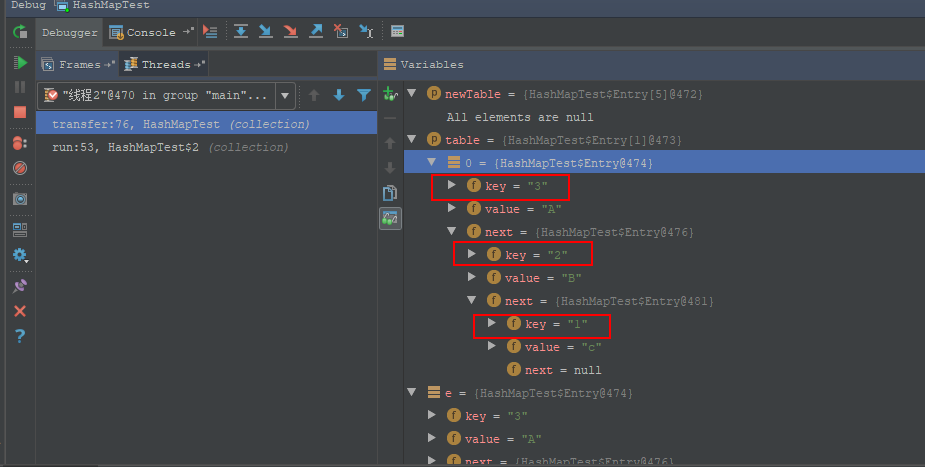
Task: Previous frame up arrow button
Action: (x=314, y=95)
